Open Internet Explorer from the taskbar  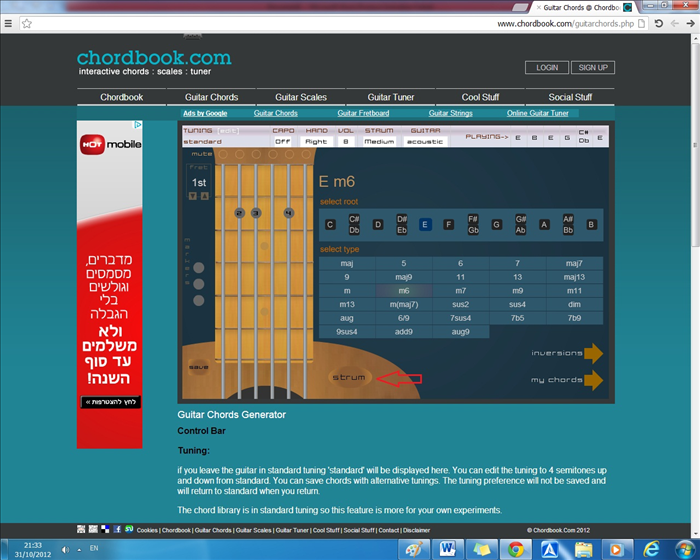pos(651,549)
